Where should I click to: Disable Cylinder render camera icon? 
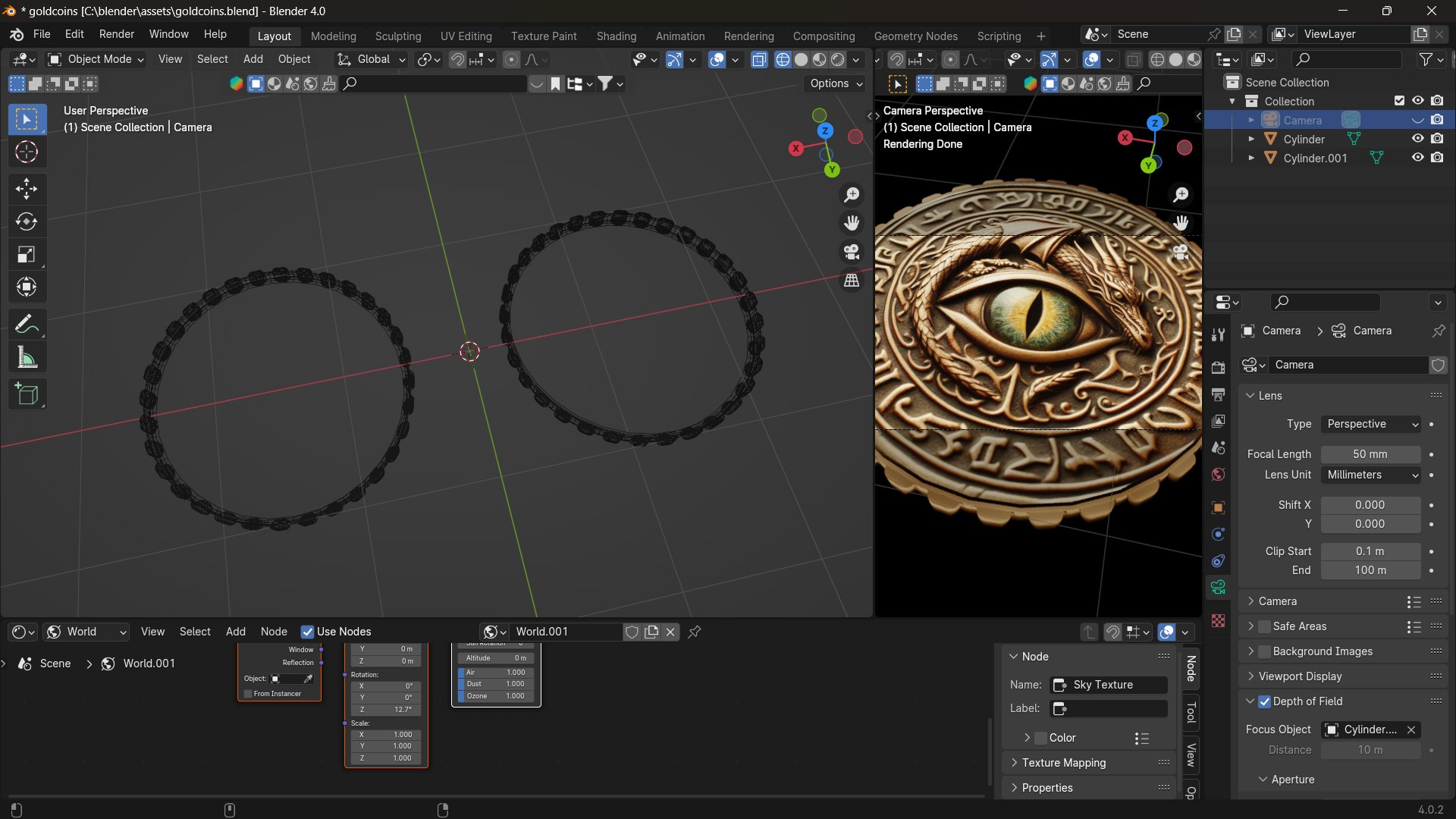tap(1437, 139)
